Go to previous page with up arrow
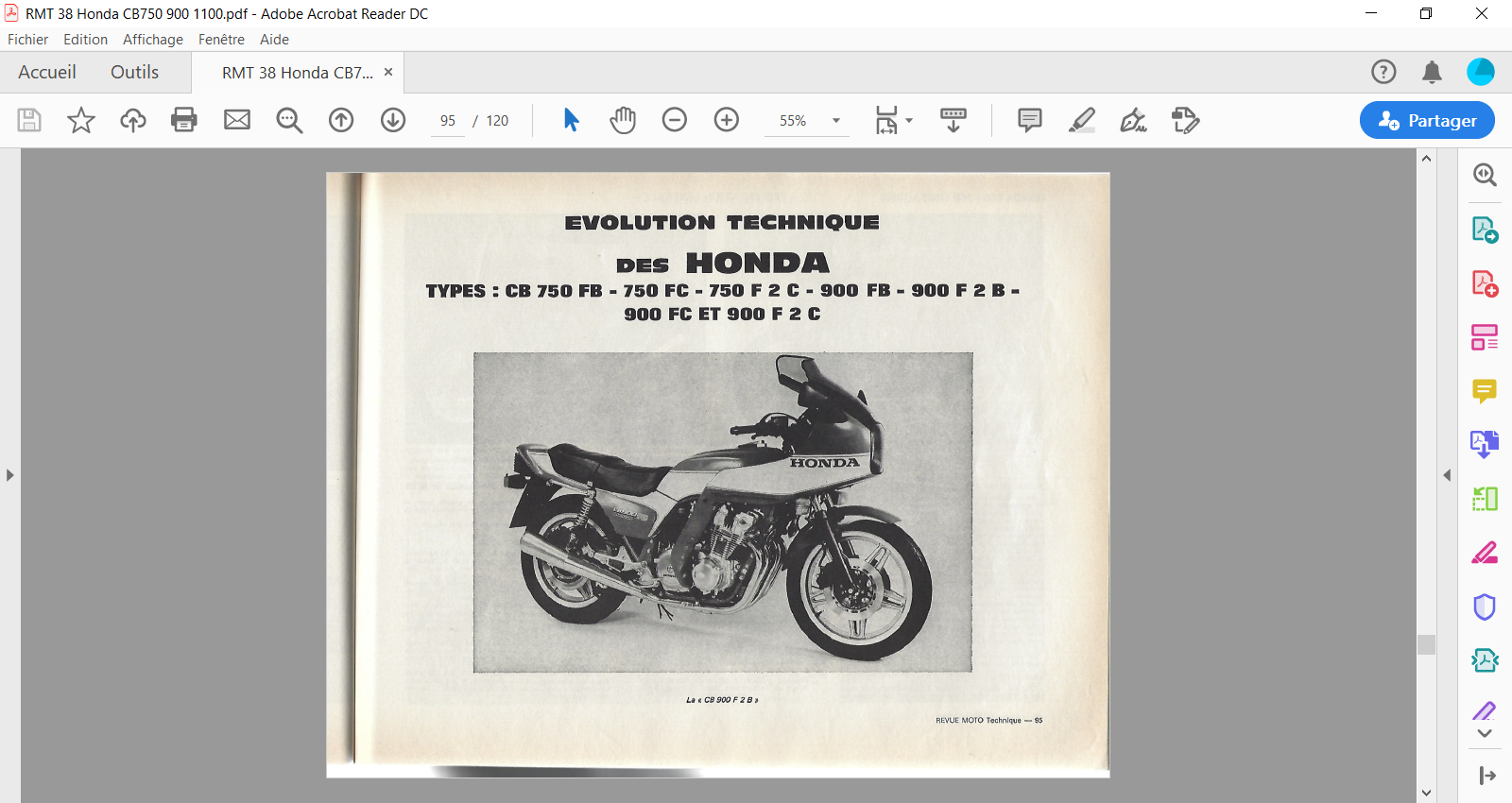Viewport: 1512px width, 803px height. (x=341, y=120)
